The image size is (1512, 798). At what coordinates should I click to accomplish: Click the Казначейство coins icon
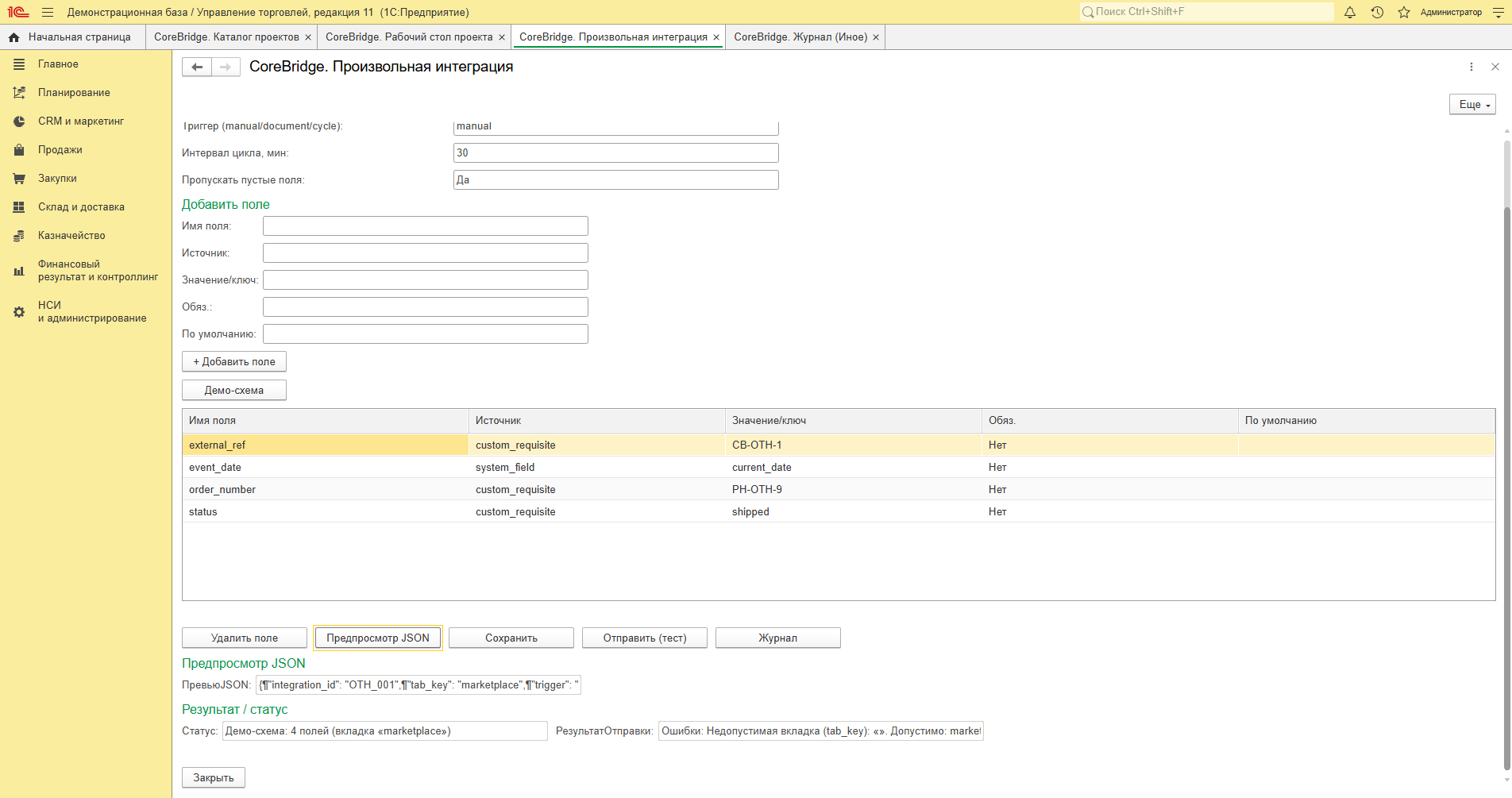(x=19, y=236)
